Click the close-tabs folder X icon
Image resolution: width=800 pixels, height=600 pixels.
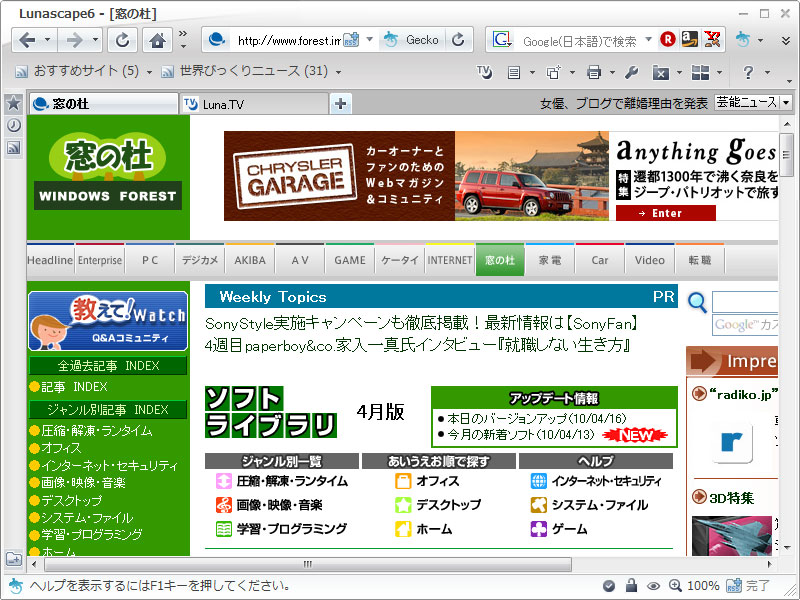[661, 73]
